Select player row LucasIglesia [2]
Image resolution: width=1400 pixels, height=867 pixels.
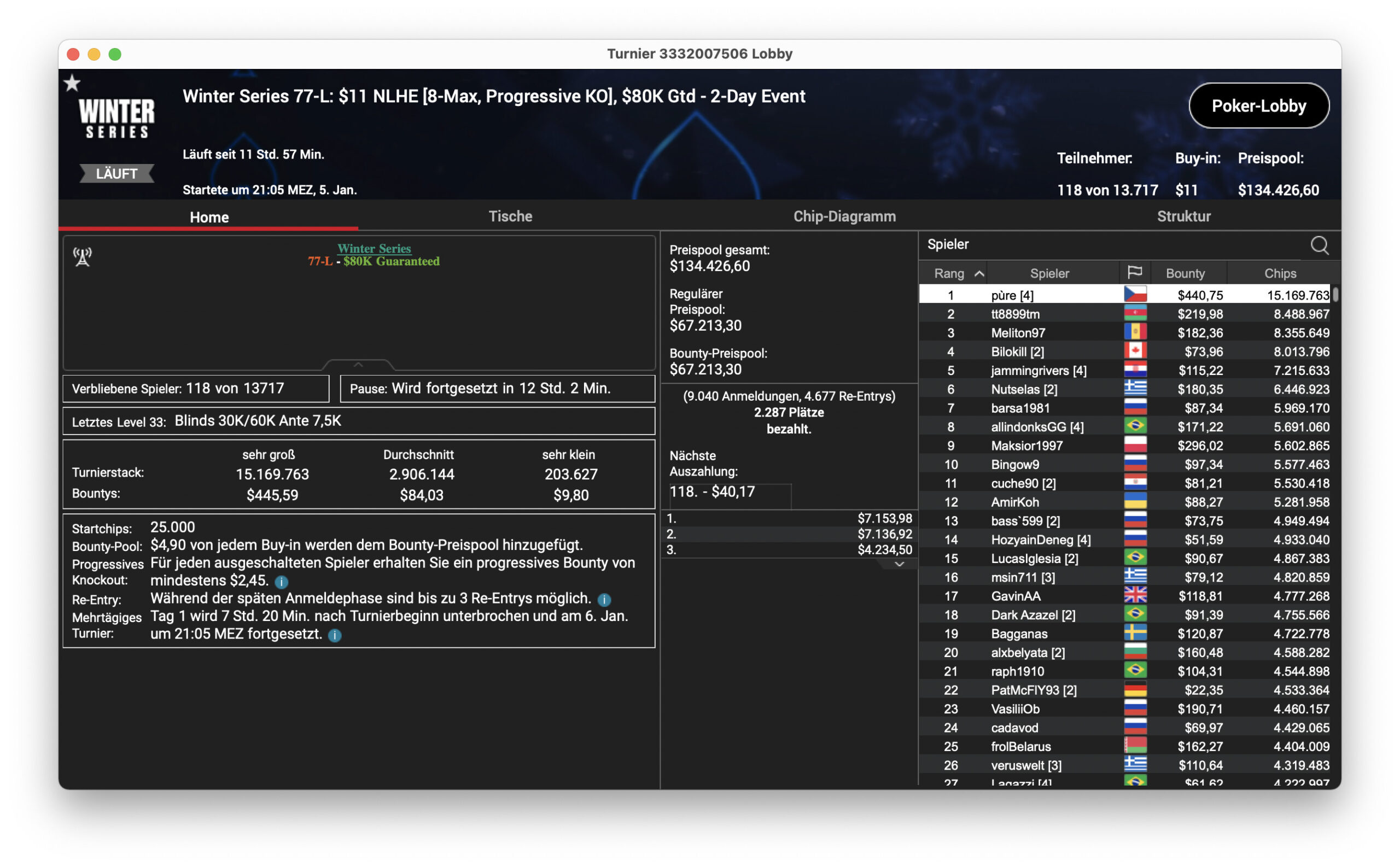pyautogui.click(x=1124, y=558)
